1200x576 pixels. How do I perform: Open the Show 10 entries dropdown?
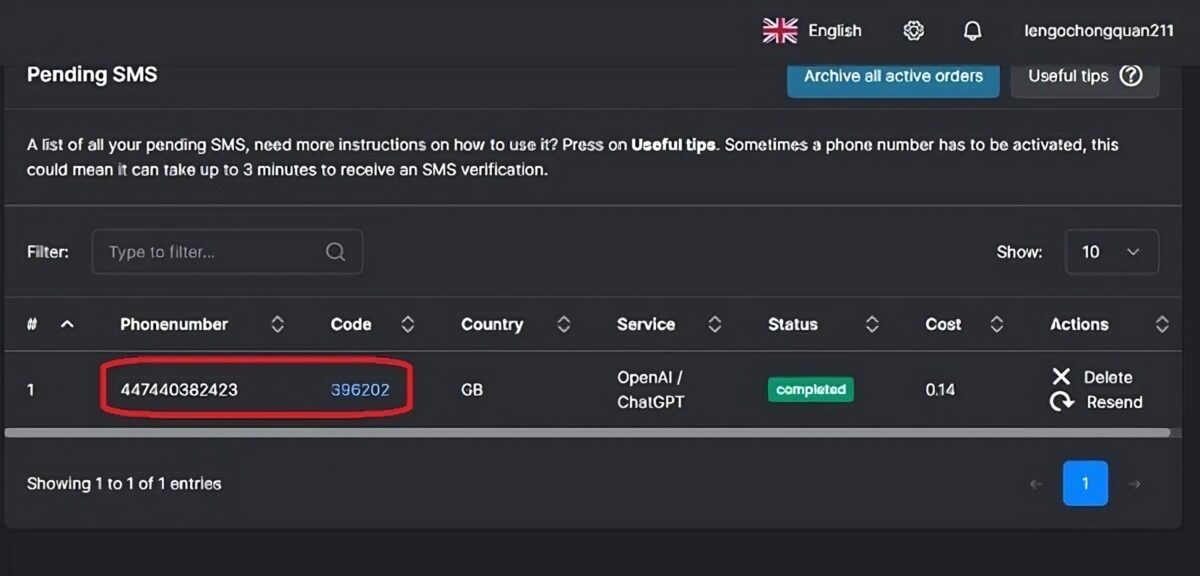click(x=1112, y=252)
